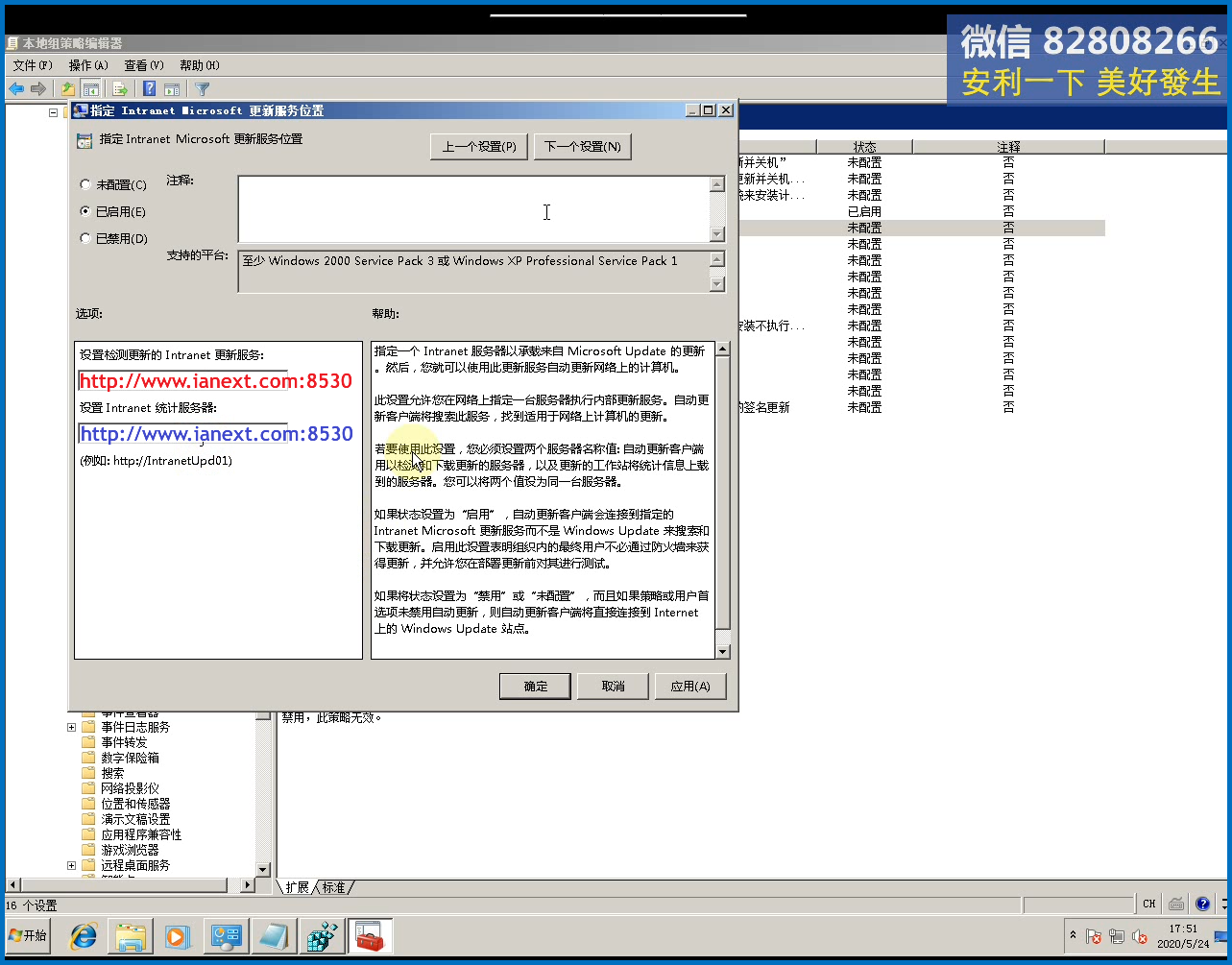Click the 下一个设置(N) button
Image resolution: width=1232 pixels, height=965 pixels.
583,147
